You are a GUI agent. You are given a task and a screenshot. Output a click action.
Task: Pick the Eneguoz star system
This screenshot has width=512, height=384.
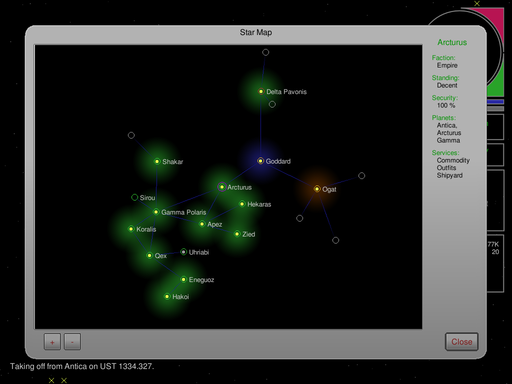184,279
